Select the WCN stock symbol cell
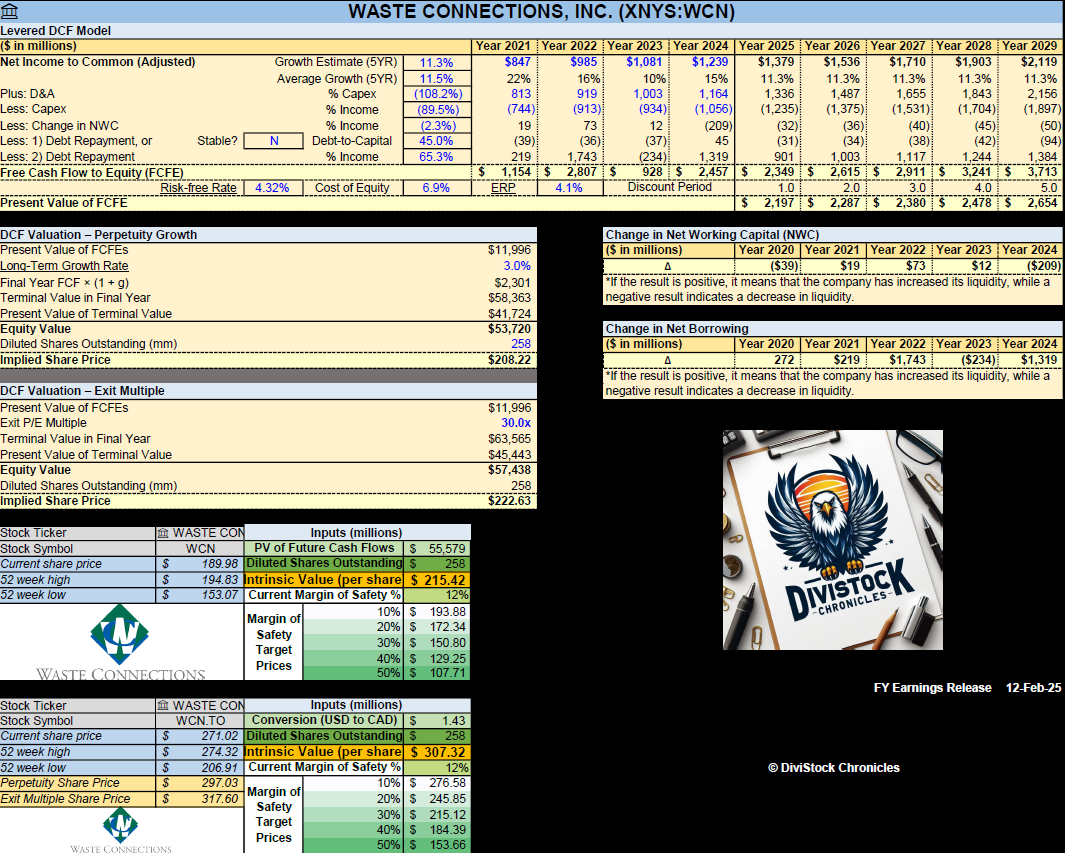This screenshot has height=853, width=1066. point(200,549)
